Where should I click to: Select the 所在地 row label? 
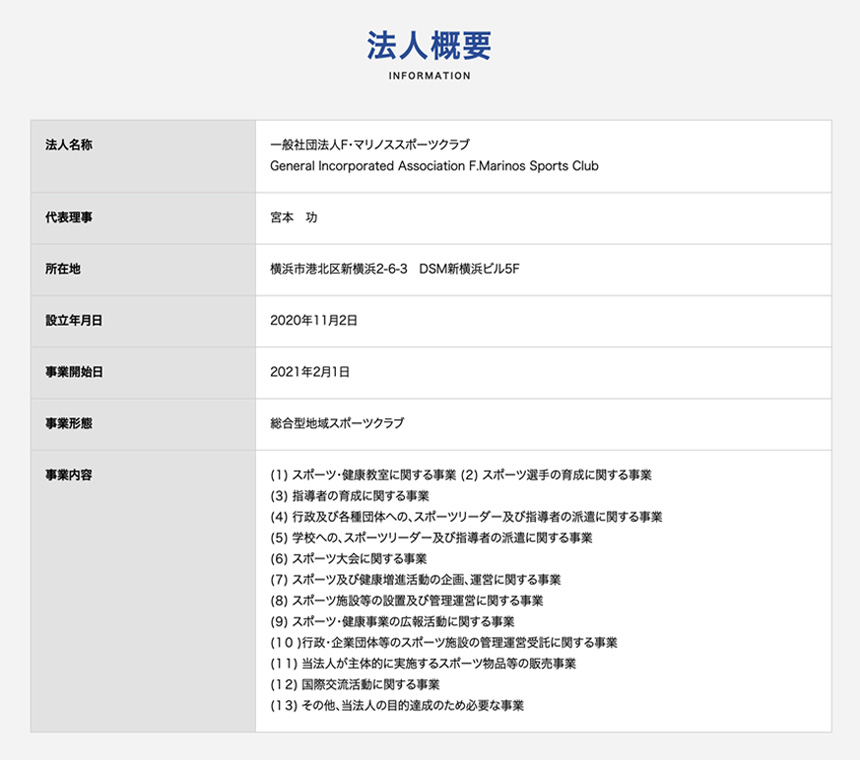pyautogui.click(x=63, y=269)
